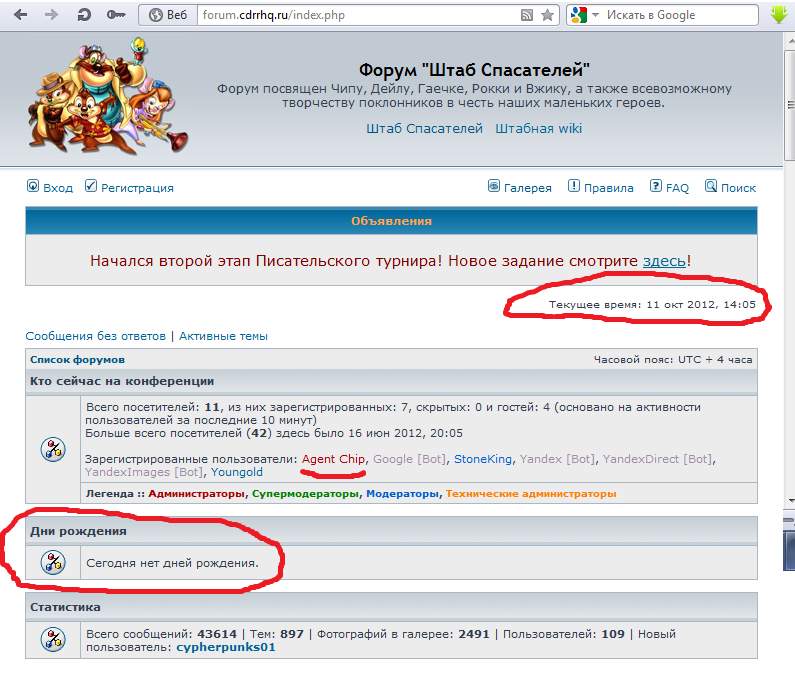Screen dimensions: 795x686
Task: Open the Правила menu link
Action: point(608,188)
